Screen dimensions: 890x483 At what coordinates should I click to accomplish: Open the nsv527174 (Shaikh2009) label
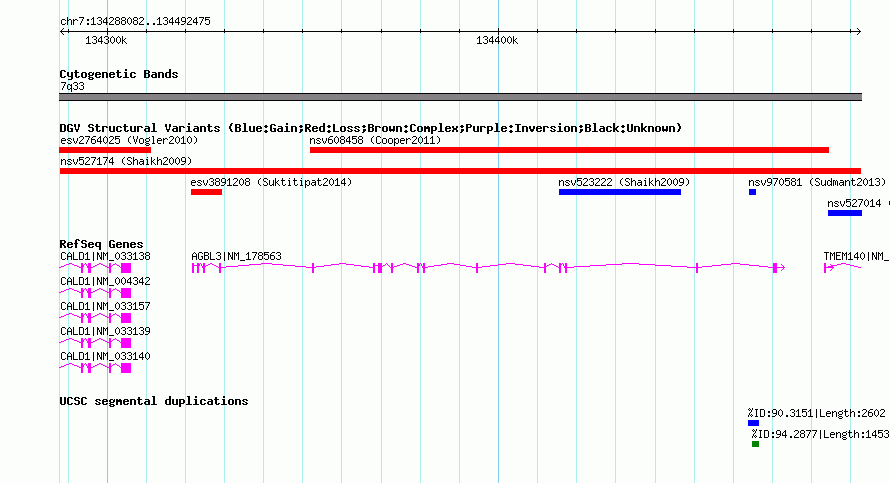click(x=126, y=161)
